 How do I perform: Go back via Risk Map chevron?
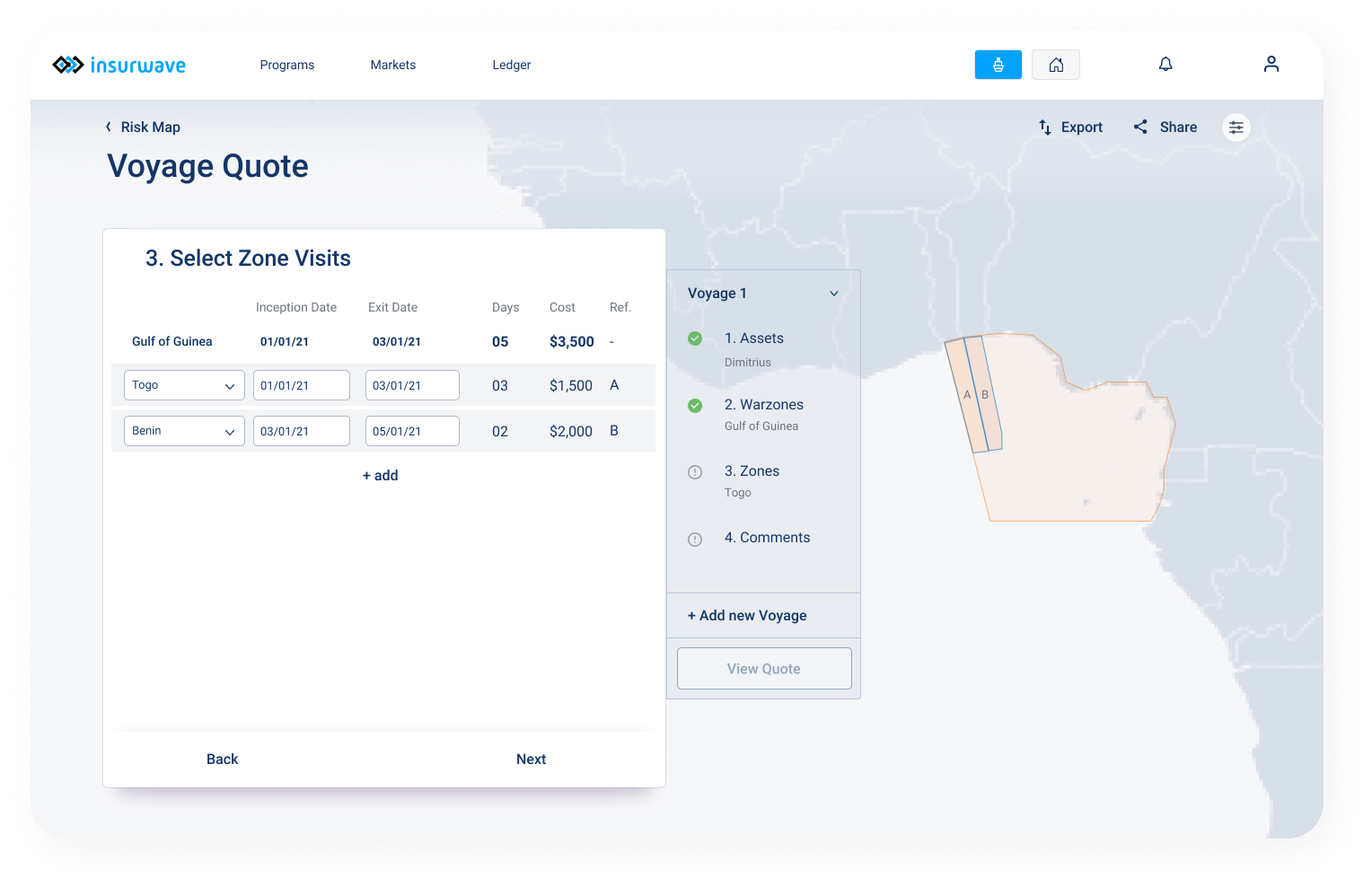(109, 127)
